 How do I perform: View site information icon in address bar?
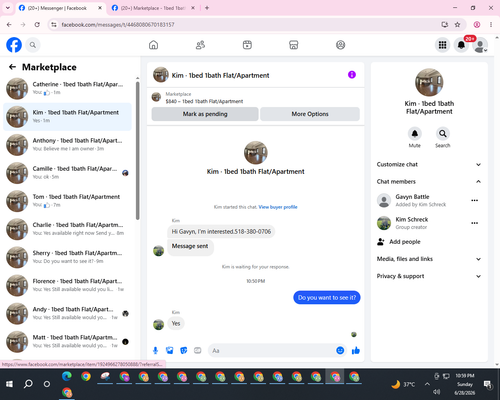[54, 24]
